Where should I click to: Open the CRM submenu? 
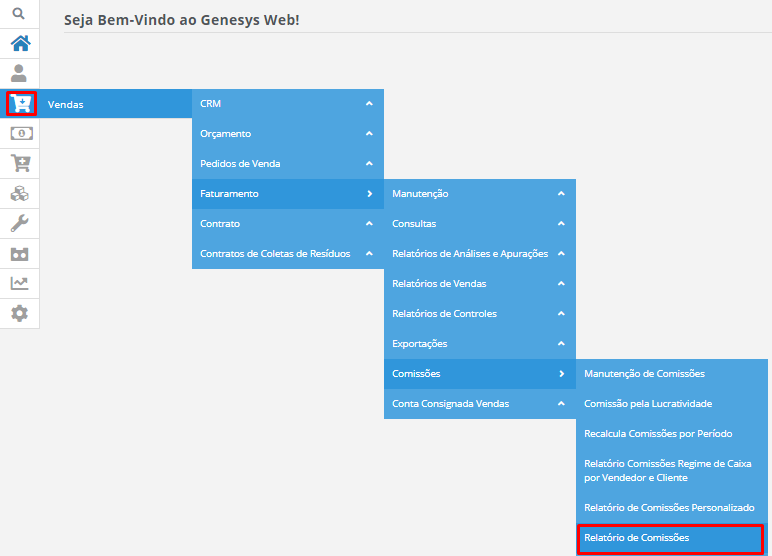click(x=288, y=103)
